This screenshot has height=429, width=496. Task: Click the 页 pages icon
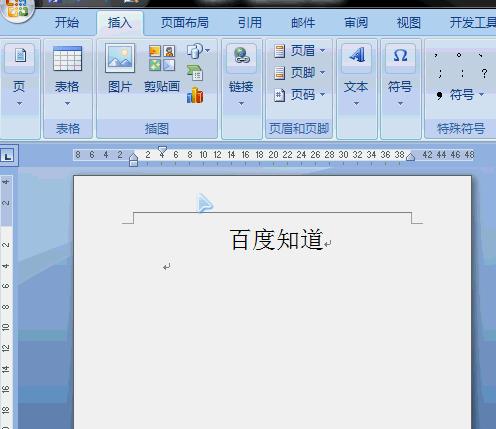[20, 57]
